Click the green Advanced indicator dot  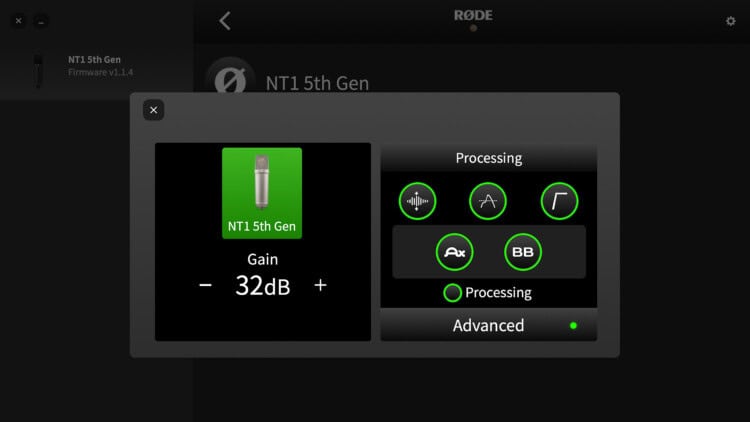point(573,326)
